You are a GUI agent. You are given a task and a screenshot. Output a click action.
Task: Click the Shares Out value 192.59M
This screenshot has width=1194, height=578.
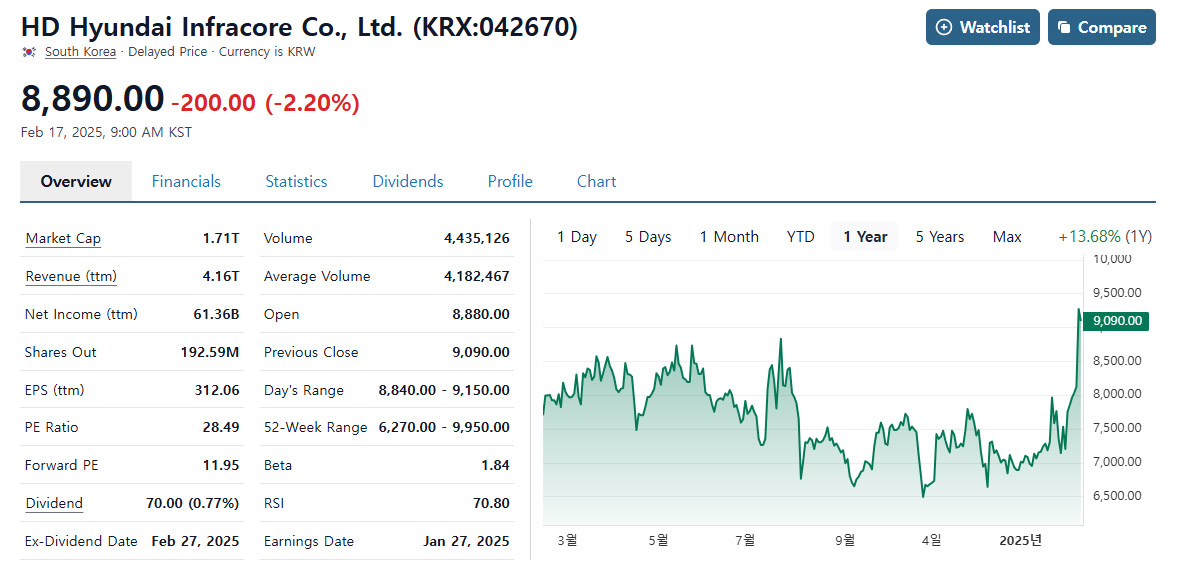point(212,353)
